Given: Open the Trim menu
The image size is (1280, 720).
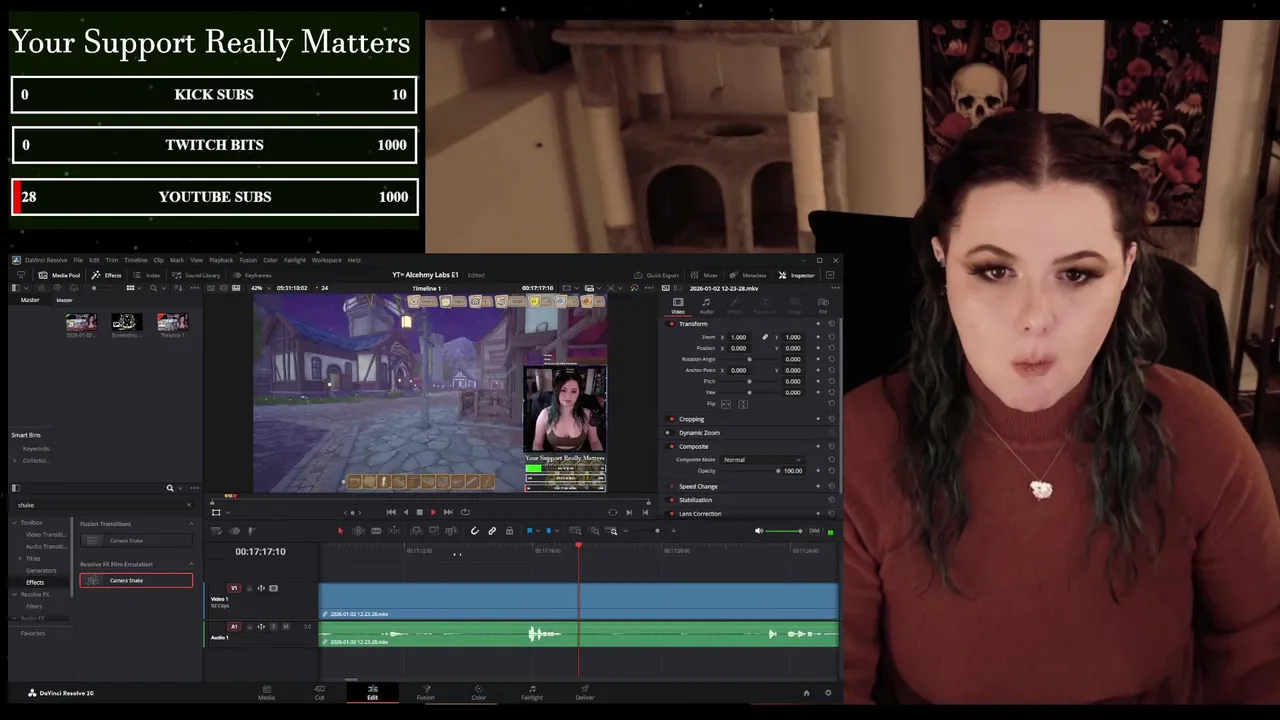Looking at the screenshot, I should [112, 260].
